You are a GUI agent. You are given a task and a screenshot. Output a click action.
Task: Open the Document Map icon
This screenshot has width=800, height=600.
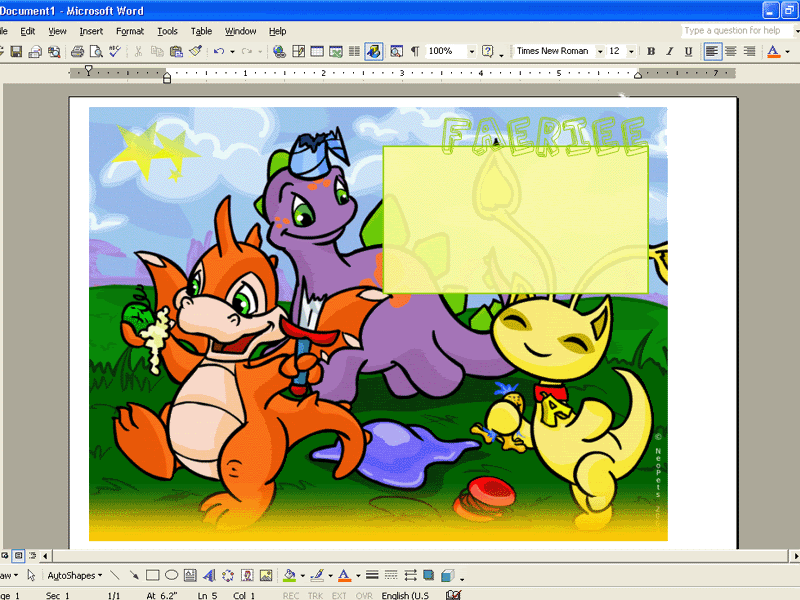[x=396, y=51]
